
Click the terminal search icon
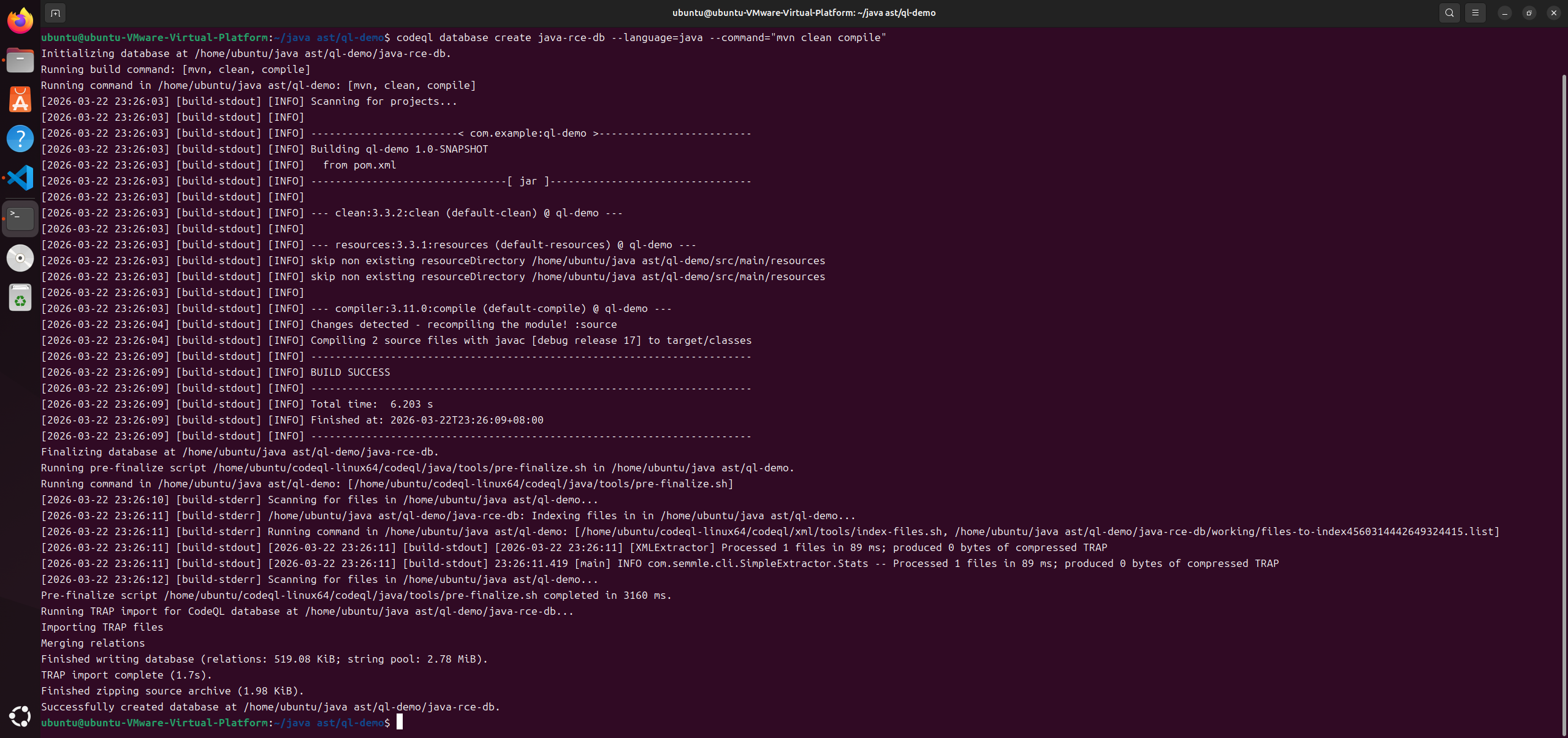[1449, 13]
